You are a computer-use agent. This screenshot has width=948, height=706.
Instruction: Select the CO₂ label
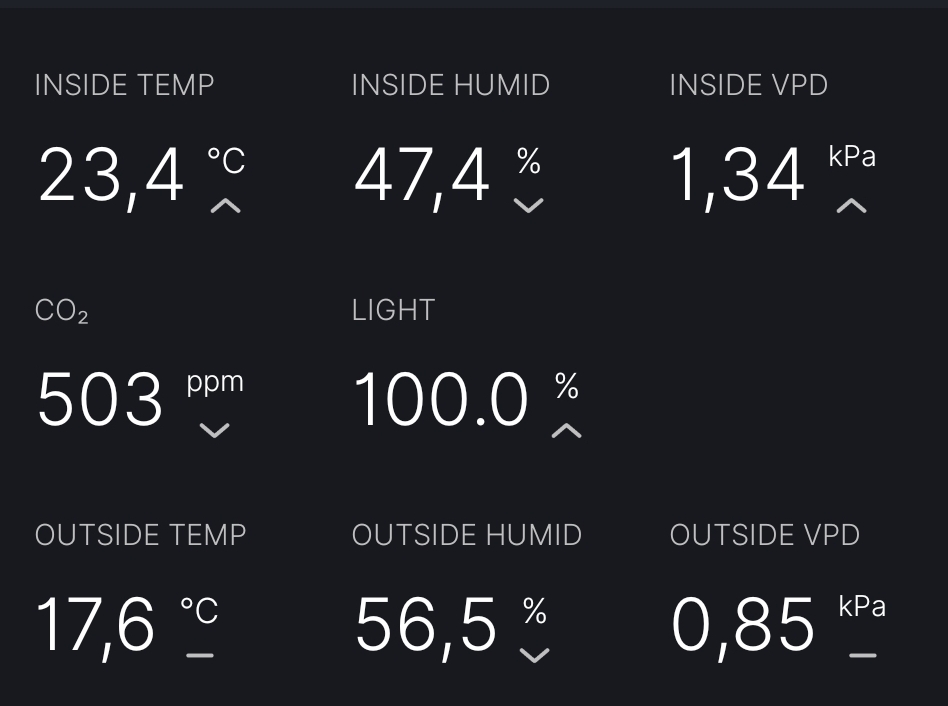tap(61, 311)
